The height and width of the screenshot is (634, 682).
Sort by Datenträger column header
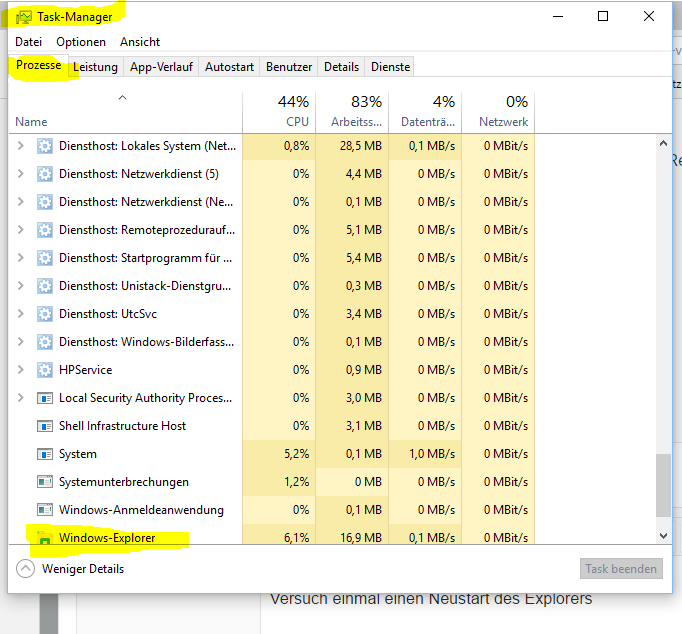click(x=425, y=113)
